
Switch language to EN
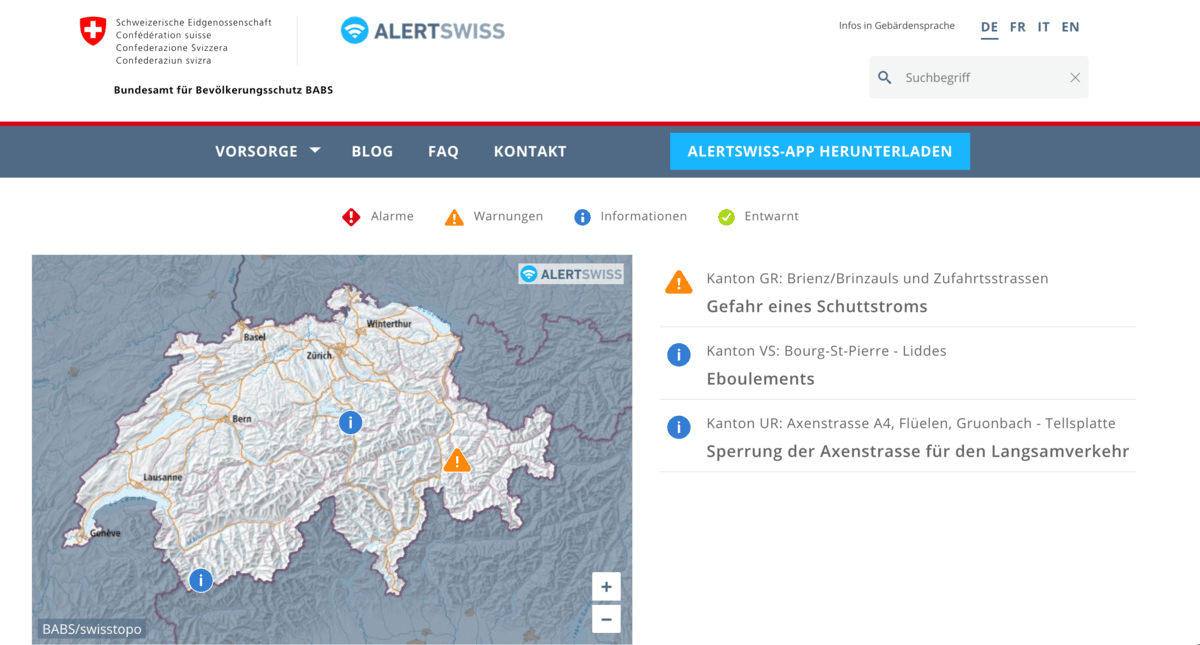click(1070, 27)
